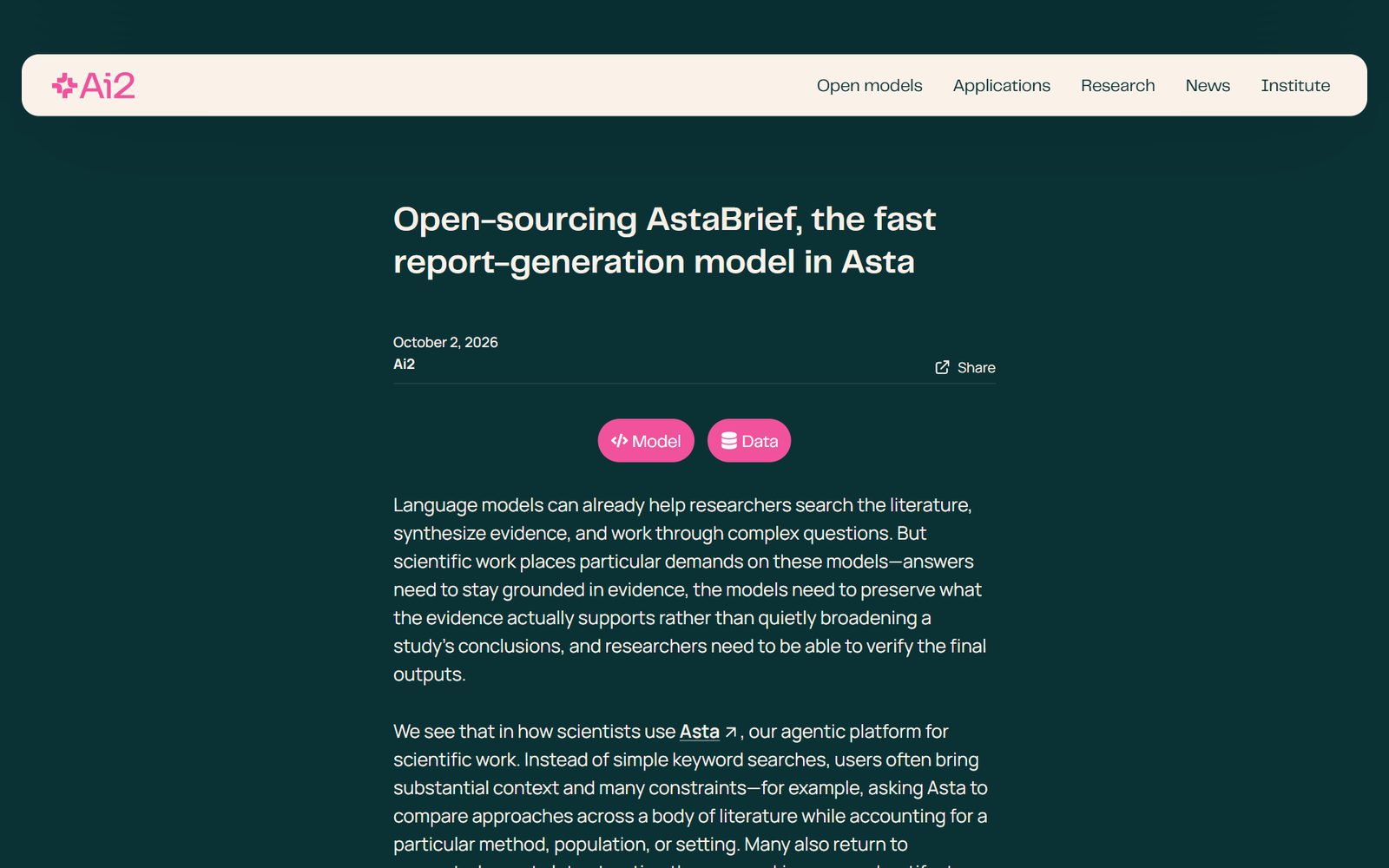Screen dimensions: 1389x868
Task: Click the article title heading
Action: pos(664,240)
